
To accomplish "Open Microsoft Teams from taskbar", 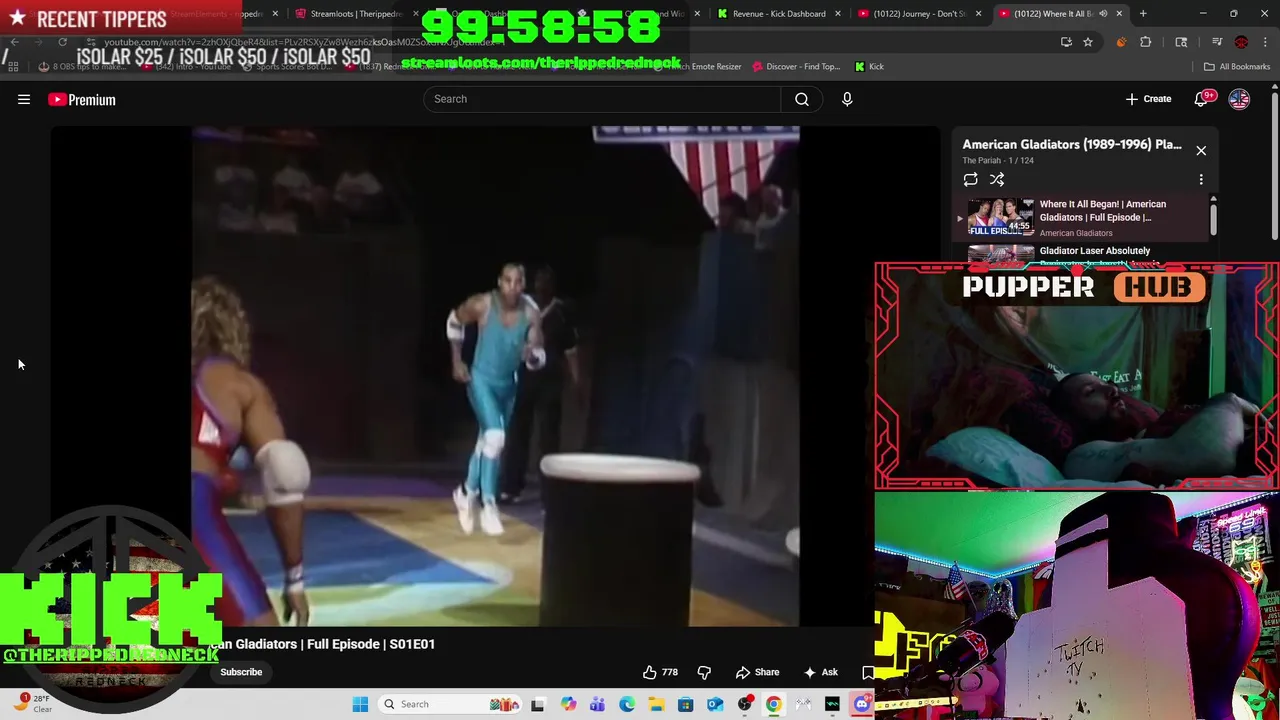I will pos(597,704).
